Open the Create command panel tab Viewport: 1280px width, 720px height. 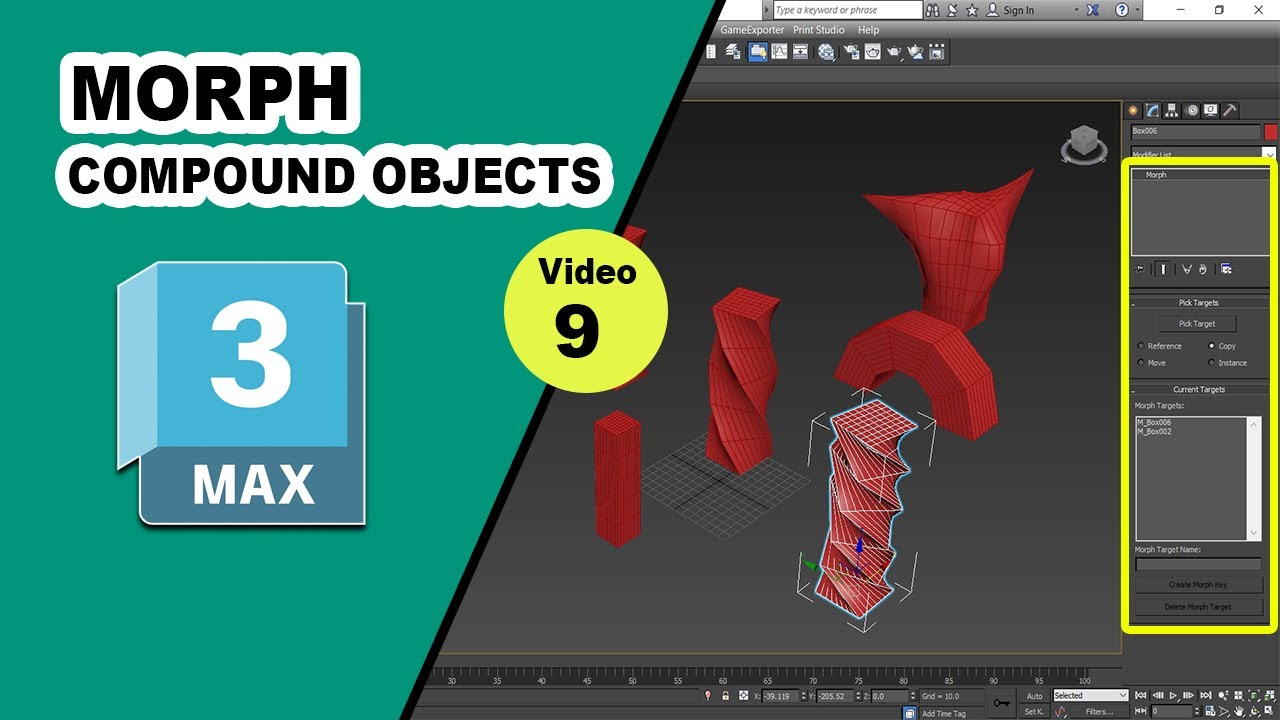(x=1133, y=110)
